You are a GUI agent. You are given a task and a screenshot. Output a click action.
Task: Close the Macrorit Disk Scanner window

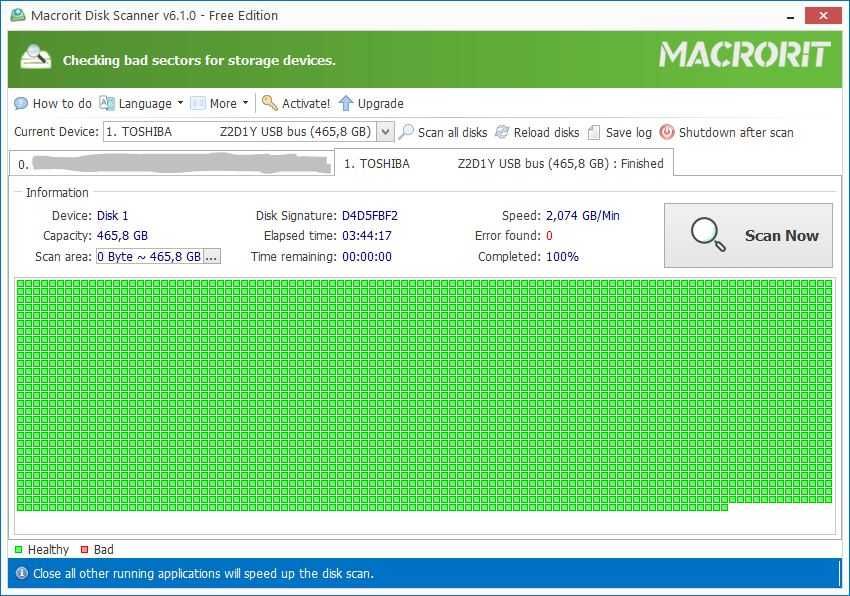tap(823, 15)
